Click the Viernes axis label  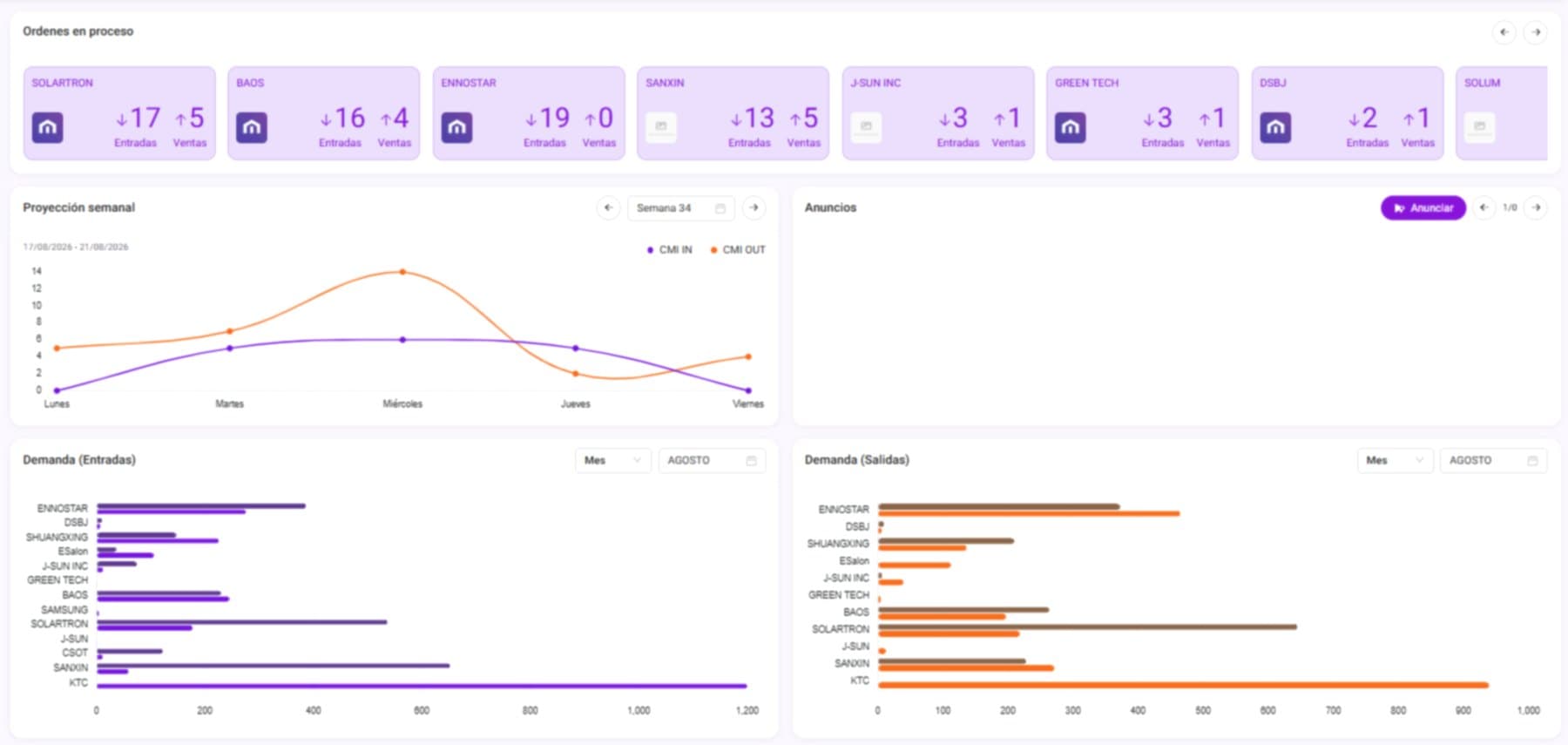(748, 404)
